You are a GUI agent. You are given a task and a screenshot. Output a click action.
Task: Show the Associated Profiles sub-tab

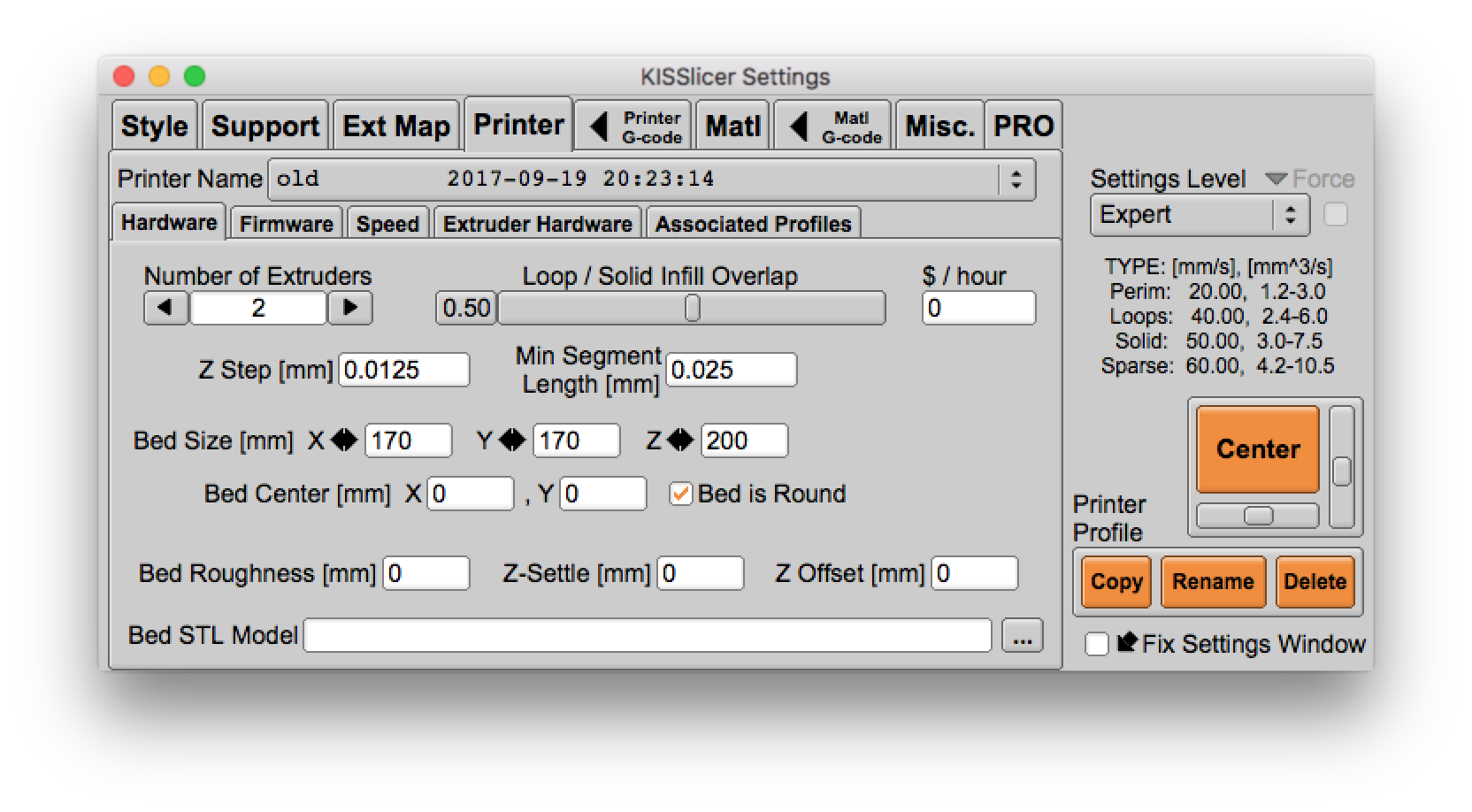(753, 224)
